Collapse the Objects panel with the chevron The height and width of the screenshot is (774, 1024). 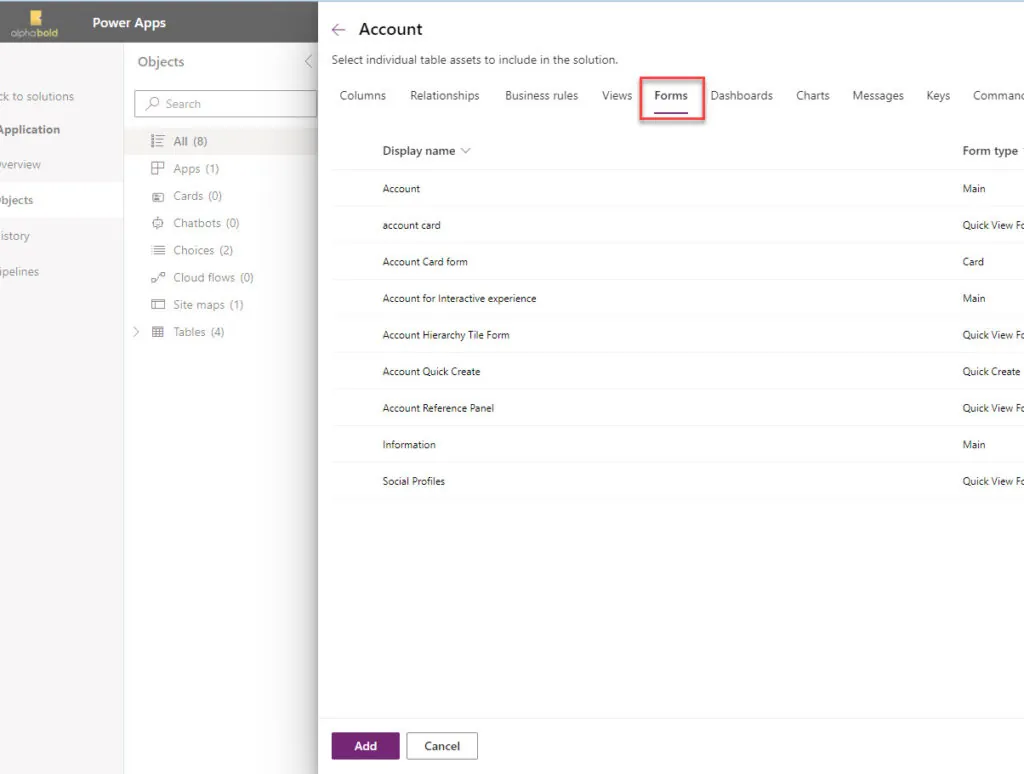(307, 61)
